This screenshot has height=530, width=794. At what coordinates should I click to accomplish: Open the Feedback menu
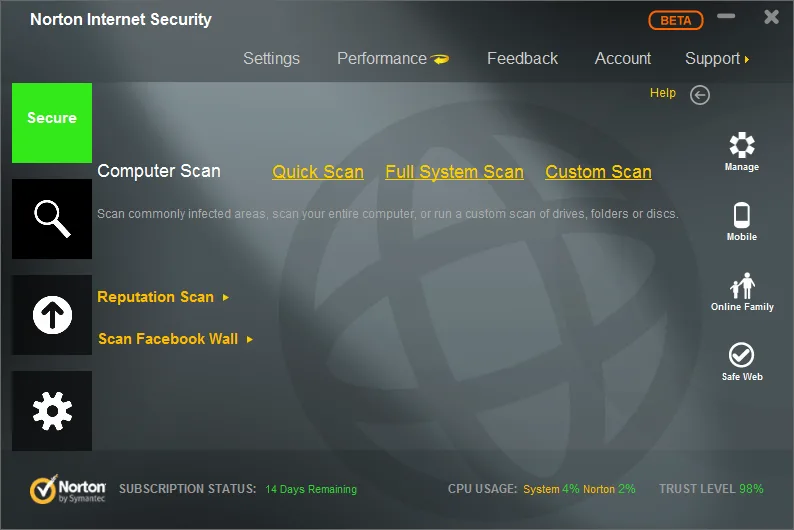[523, 59]
